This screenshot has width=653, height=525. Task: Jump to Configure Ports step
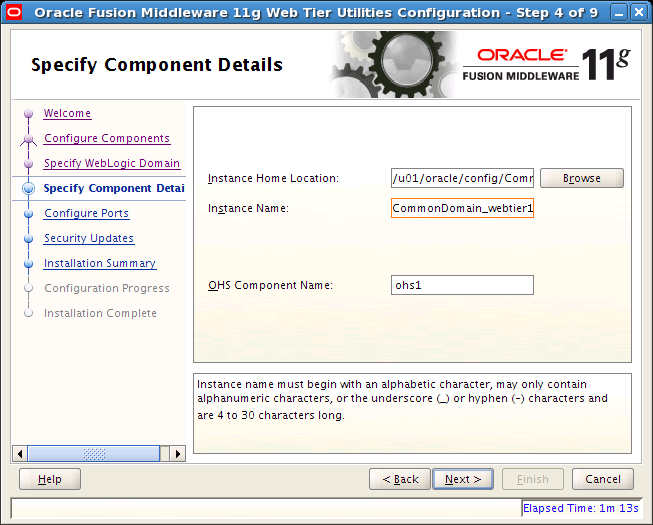point(87,213)
